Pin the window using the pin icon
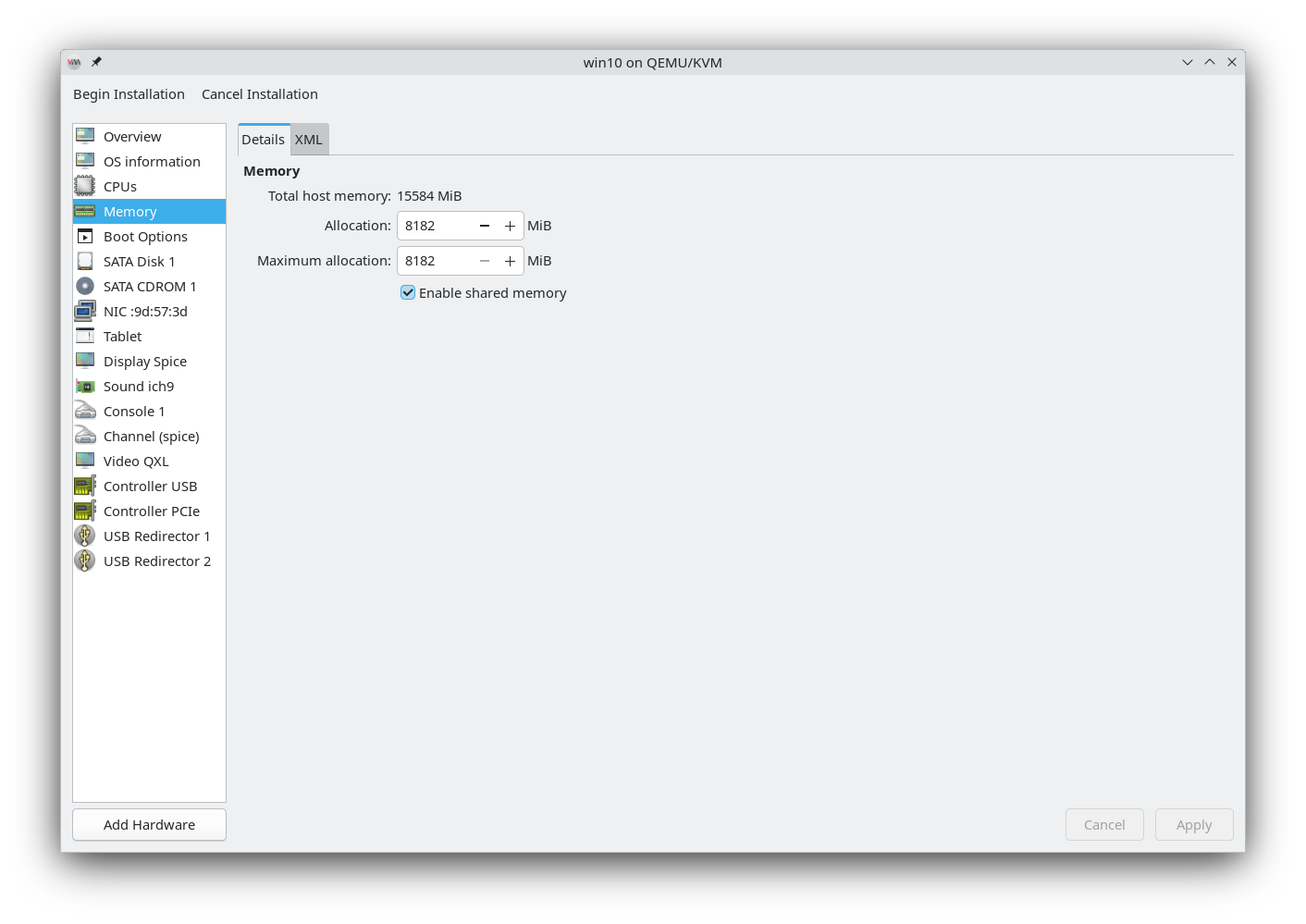The width and height of the screenshot is (1306, 924). pyautogui.click(x=96, y=62)
